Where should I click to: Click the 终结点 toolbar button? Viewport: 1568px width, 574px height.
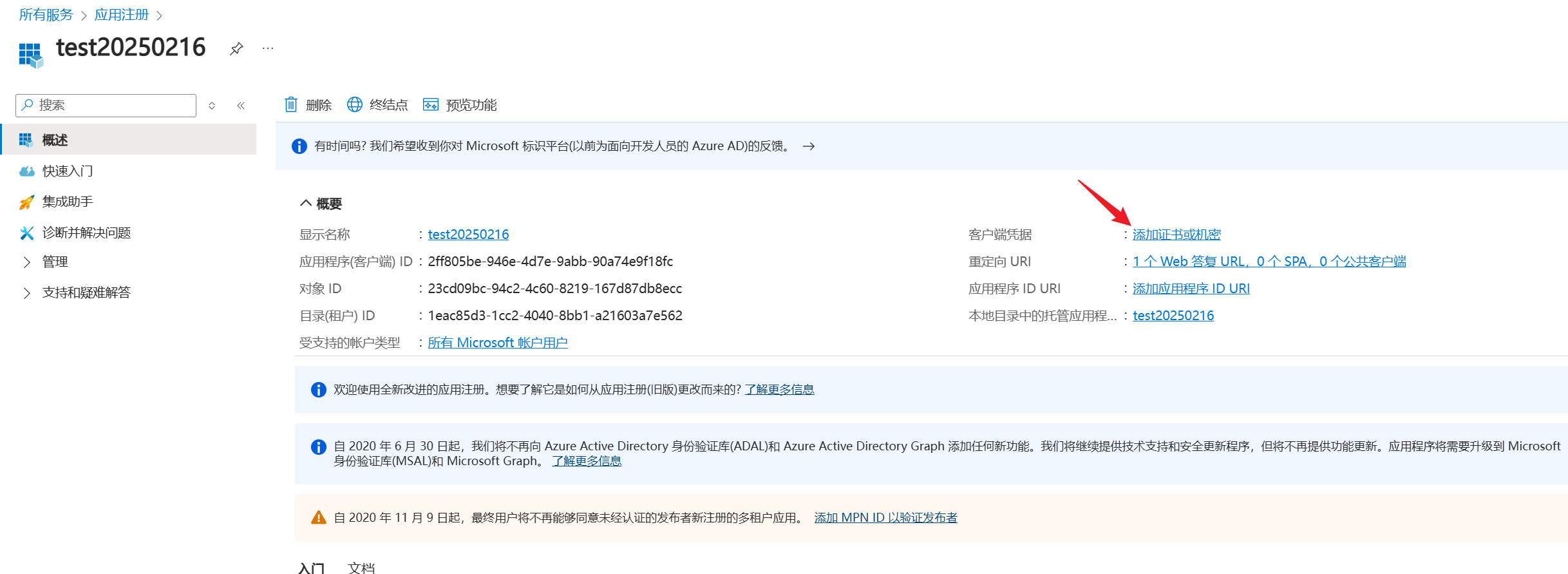377,104
